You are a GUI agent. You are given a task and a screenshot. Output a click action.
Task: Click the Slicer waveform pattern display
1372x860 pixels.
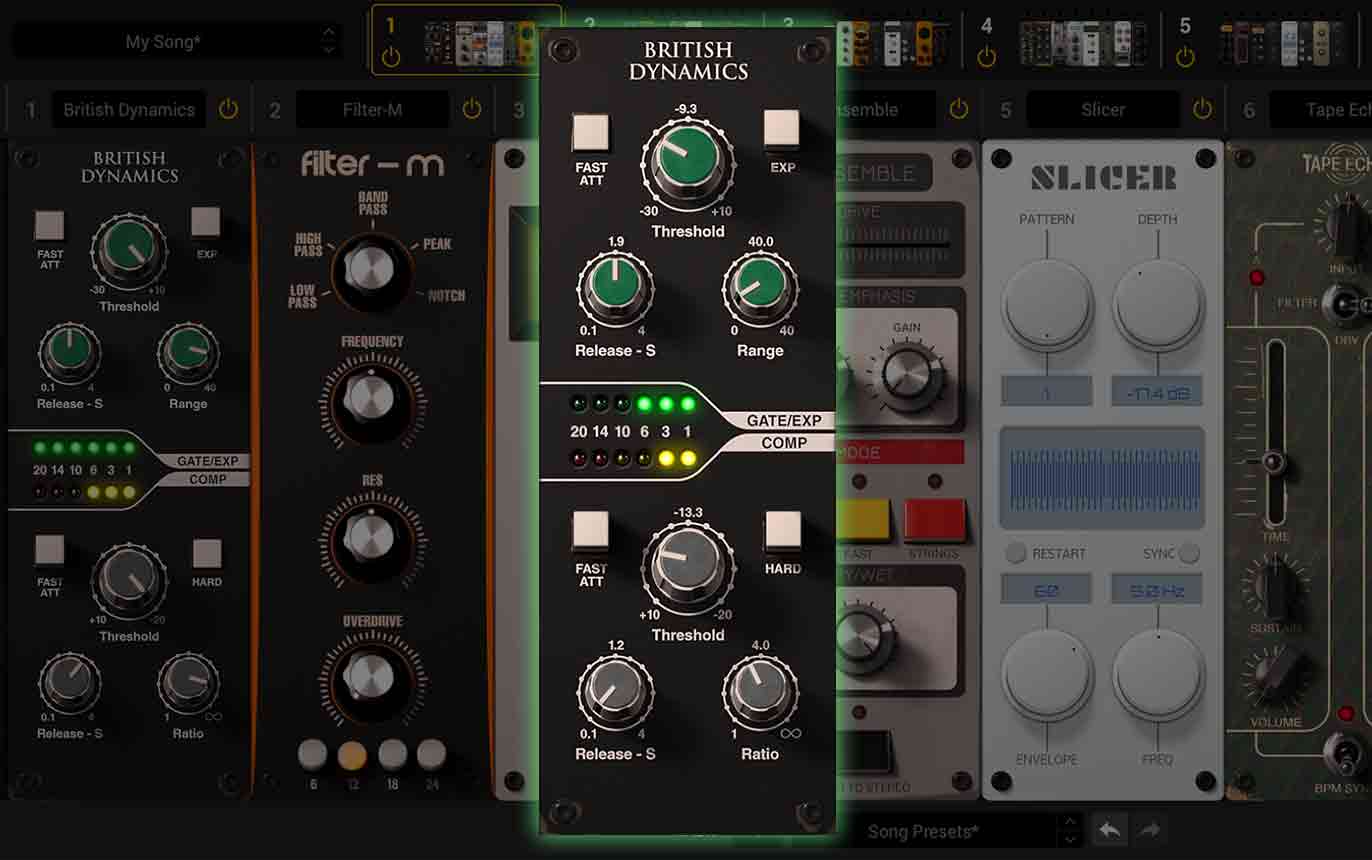[x=1102, y=477]
